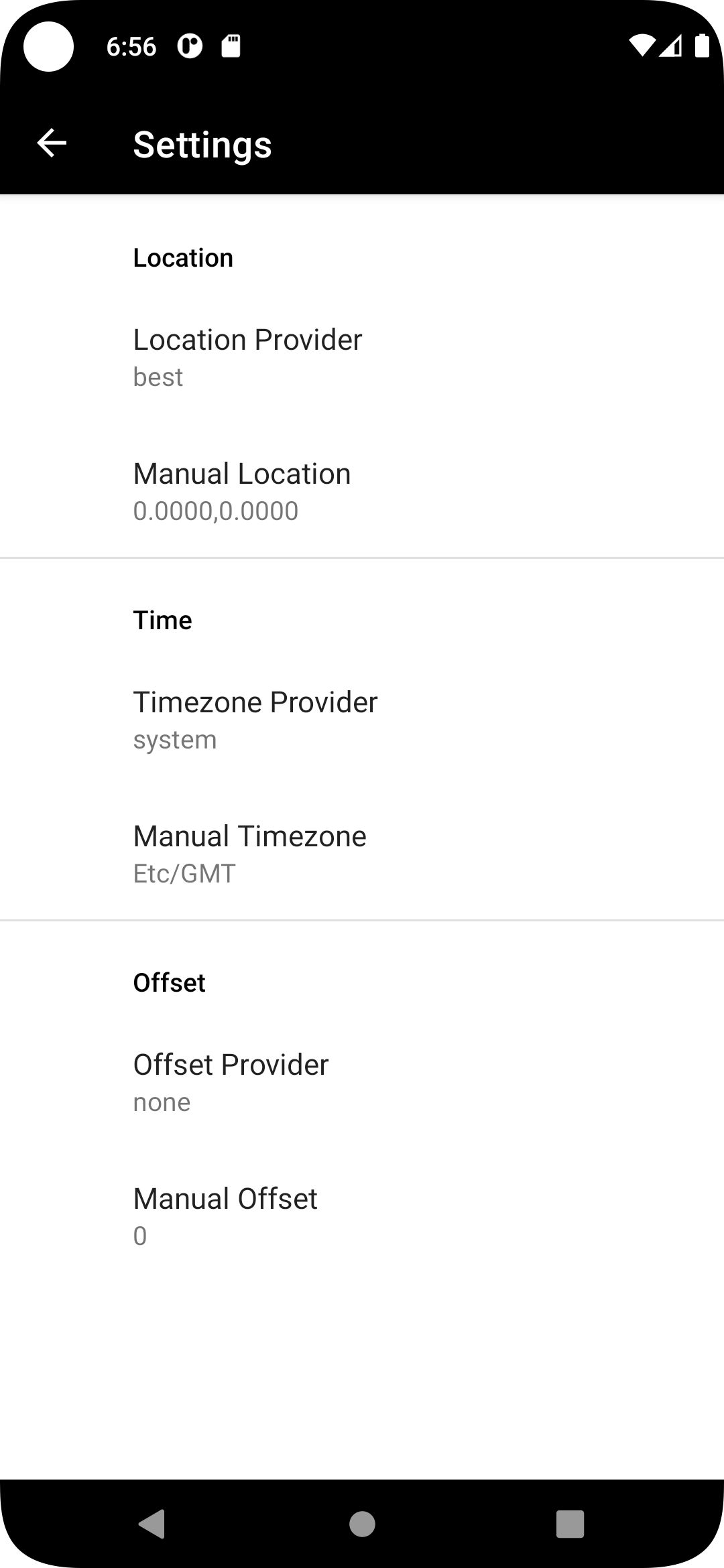Tap the Settings title text

[x=202, y=145]
